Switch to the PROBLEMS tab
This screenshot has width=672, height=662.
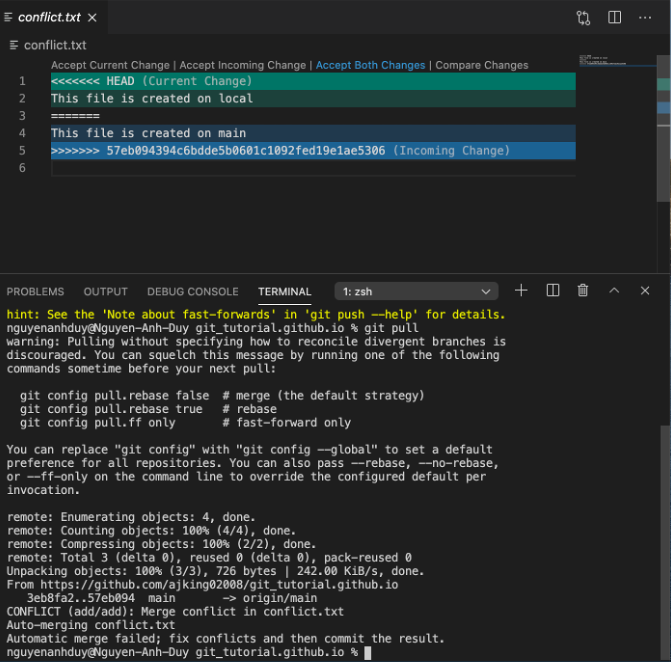point(35,291)
